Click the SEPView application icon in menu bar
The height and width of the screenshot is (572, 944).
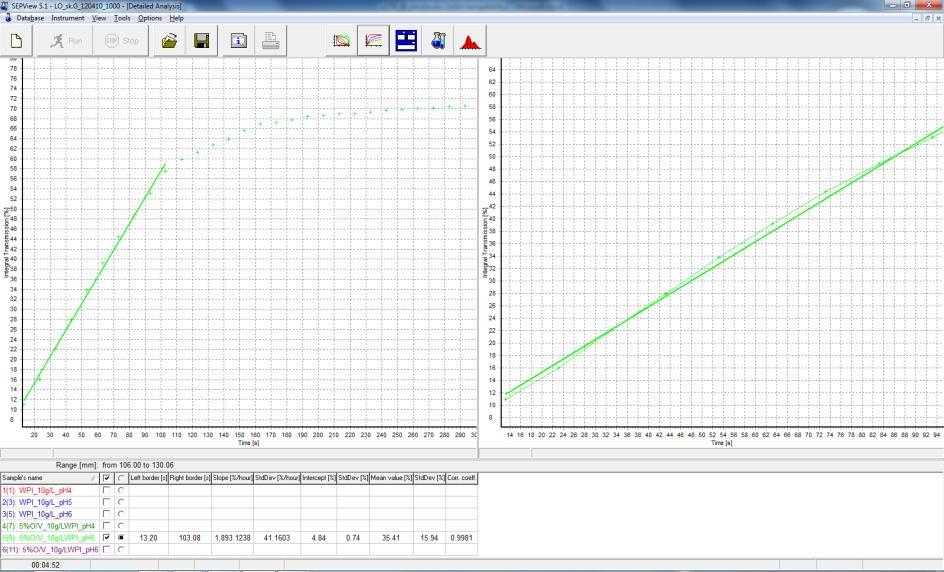point(7,18)
